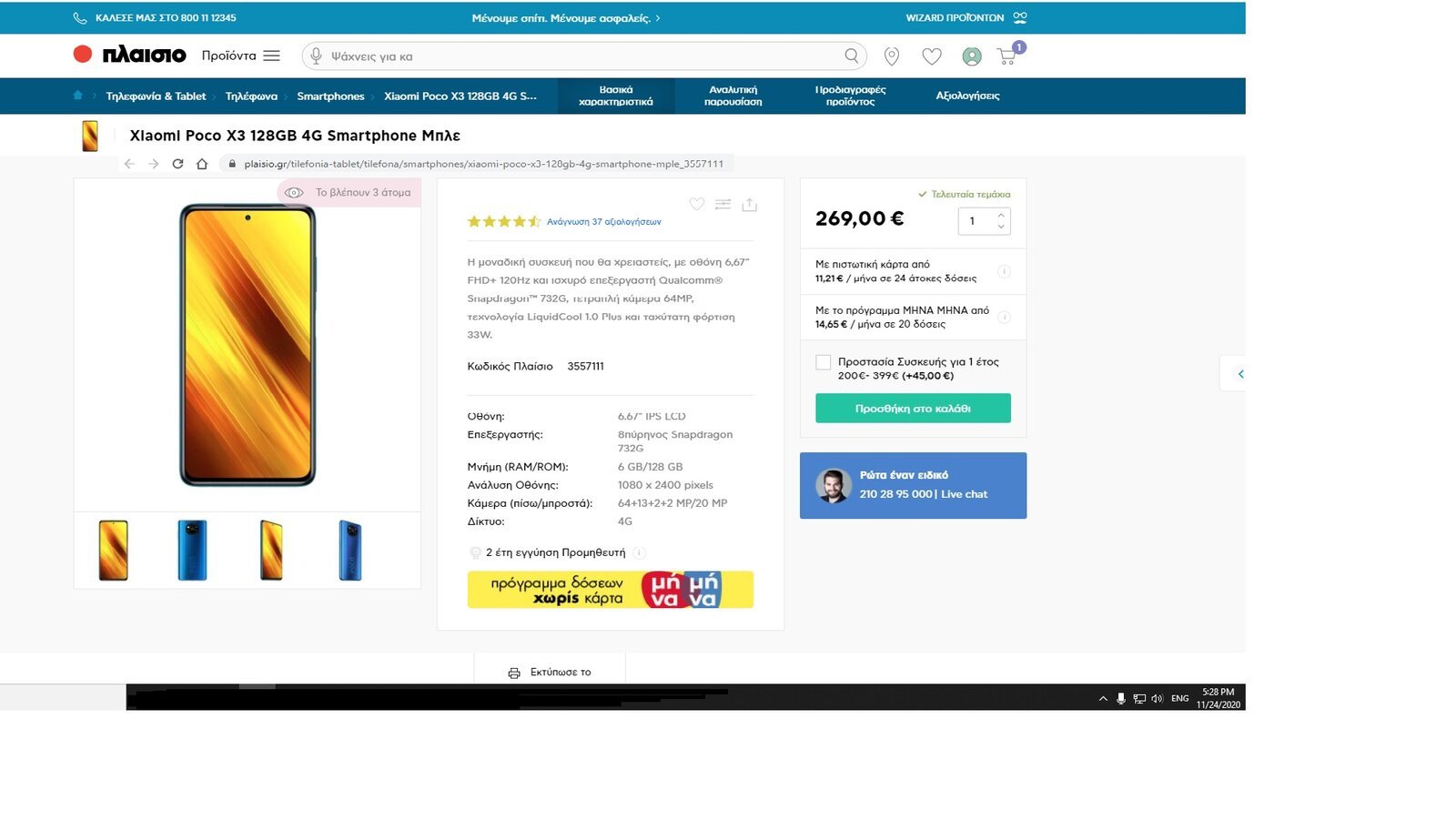Show ΜΗΝΑ ΜΗΝΑ program info icon
This screenshot has height=820, width=1456.
[1004, 317]
